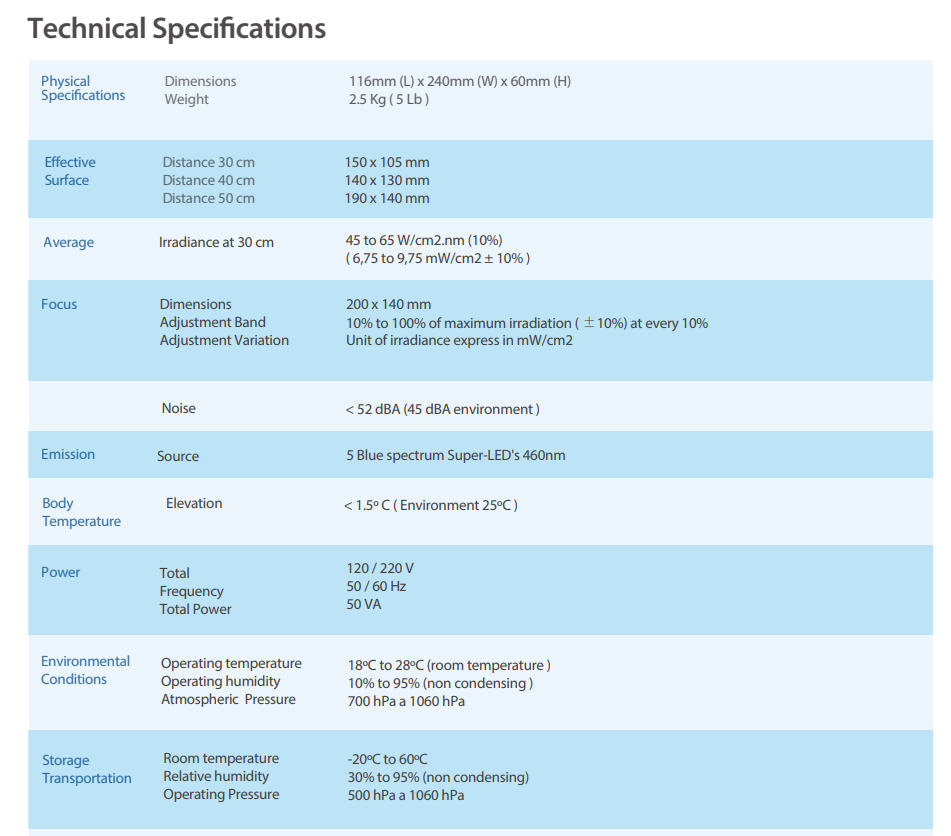The height and width of the screenshot is (836, 951).
Task: Select the Elevation row label
Action: coord(194,503)
